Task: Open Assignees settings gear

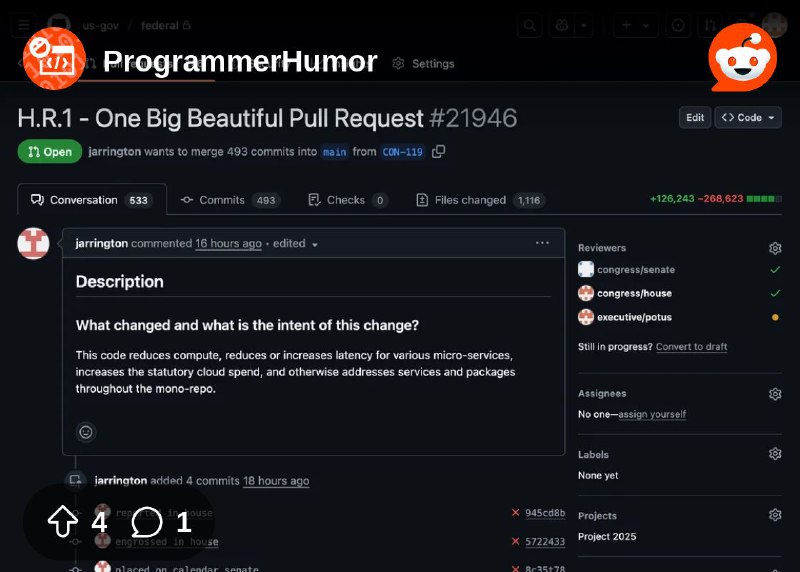Action: [x=775, y=394]
